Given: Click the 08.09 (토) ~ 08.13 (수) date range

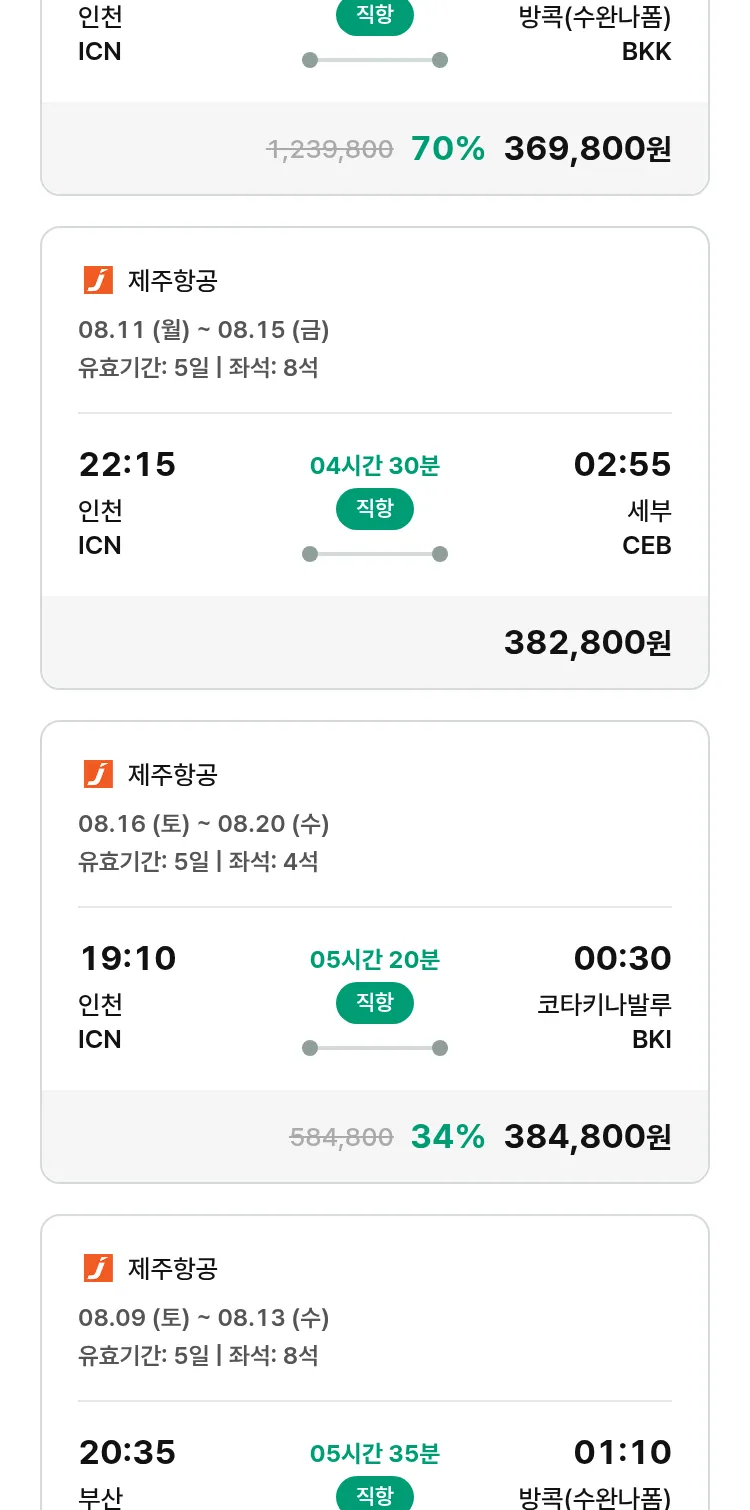Looking at the screenshot, I should tap(204, 1318).
